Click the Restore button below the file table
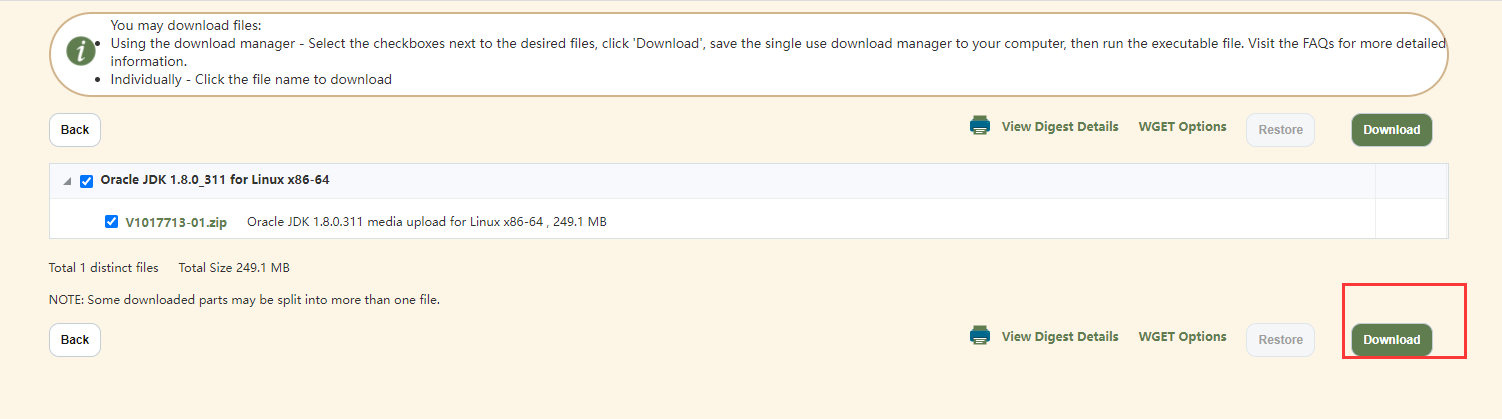 coord(1280,340)
